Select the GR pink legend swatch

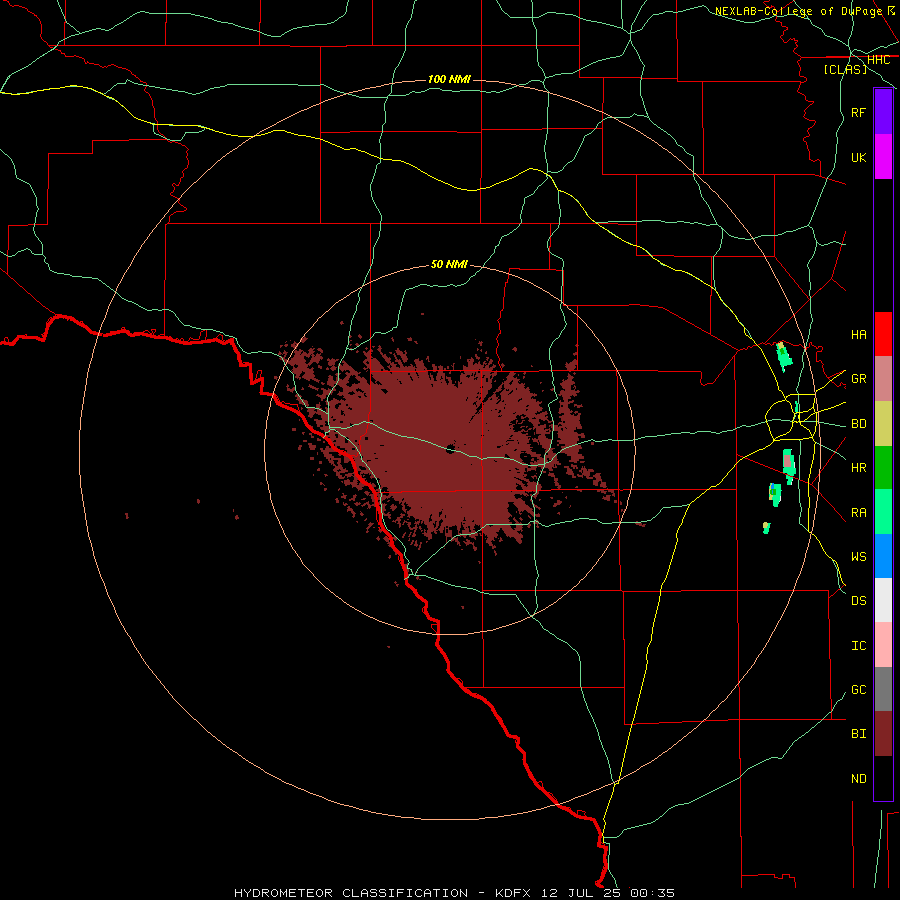coord(883,378)
